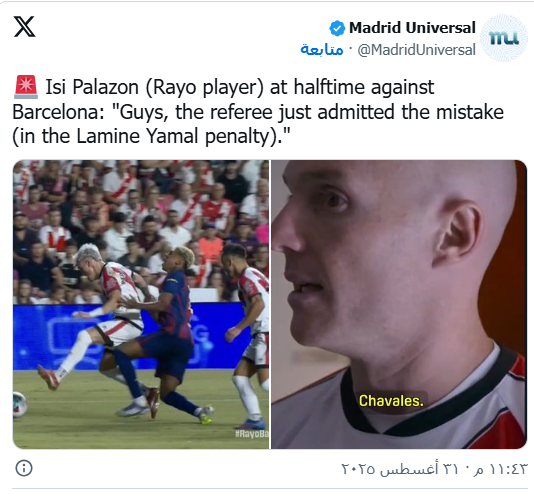The width and height of the screenshot is (534, 497).
Task: Open the Madrid Universal profile avatar
Action: (x=503, y=38)
